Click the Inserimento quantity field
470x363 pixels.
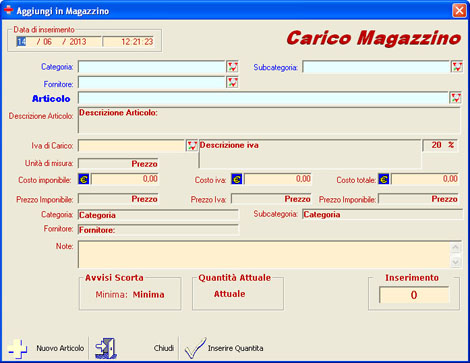pyautogui.click(x=414, y=295)
